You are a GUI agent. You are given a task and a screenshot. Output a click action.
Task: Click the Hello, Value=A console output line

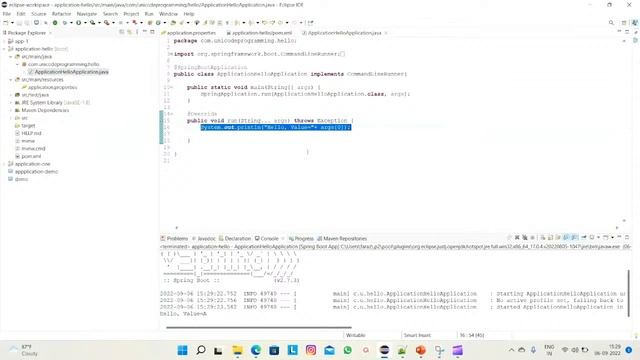[x=183, y=314]
